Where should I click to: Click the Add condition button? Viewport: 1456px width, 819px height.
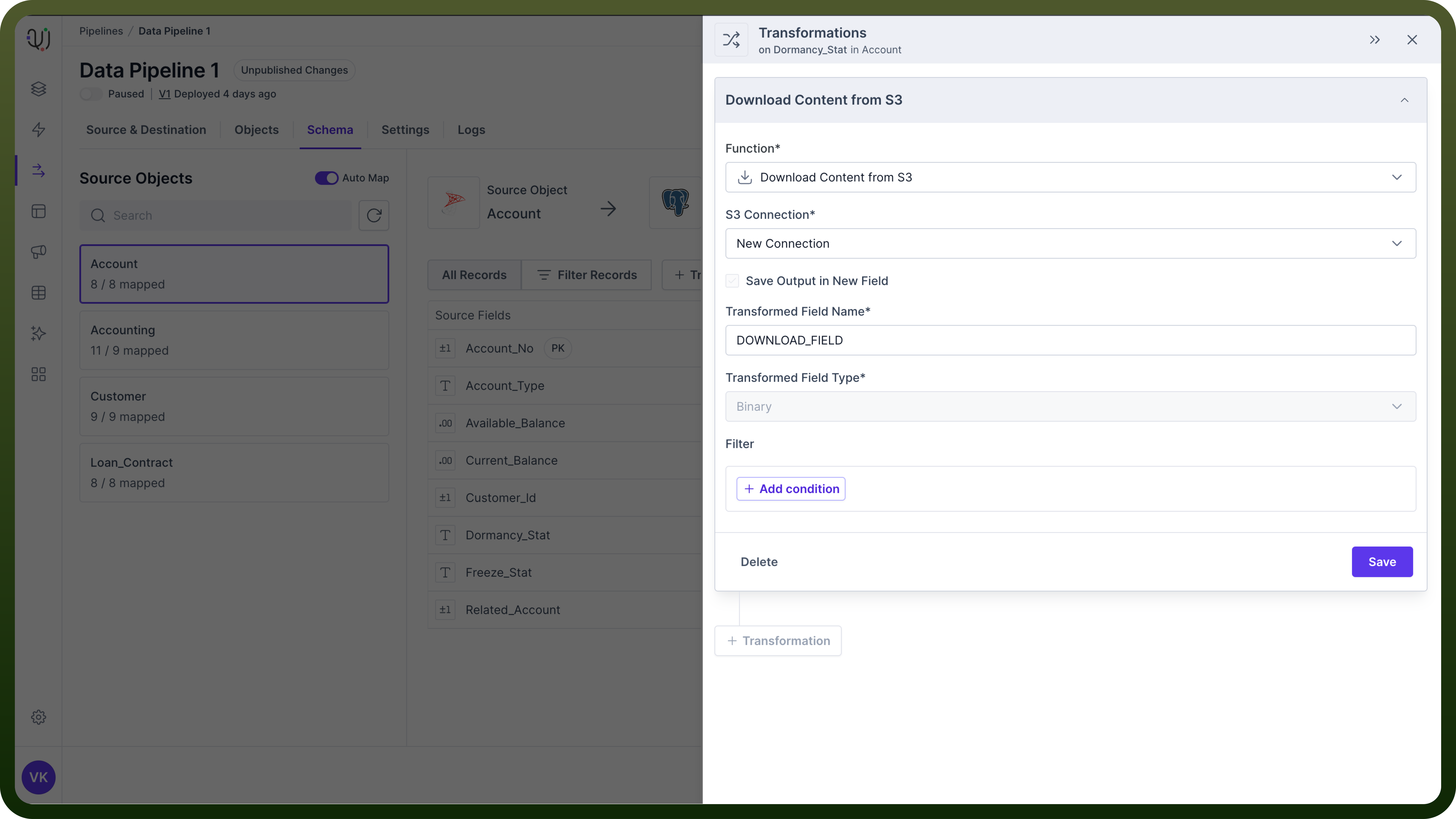pyautogui.click(x=791, y=489)
